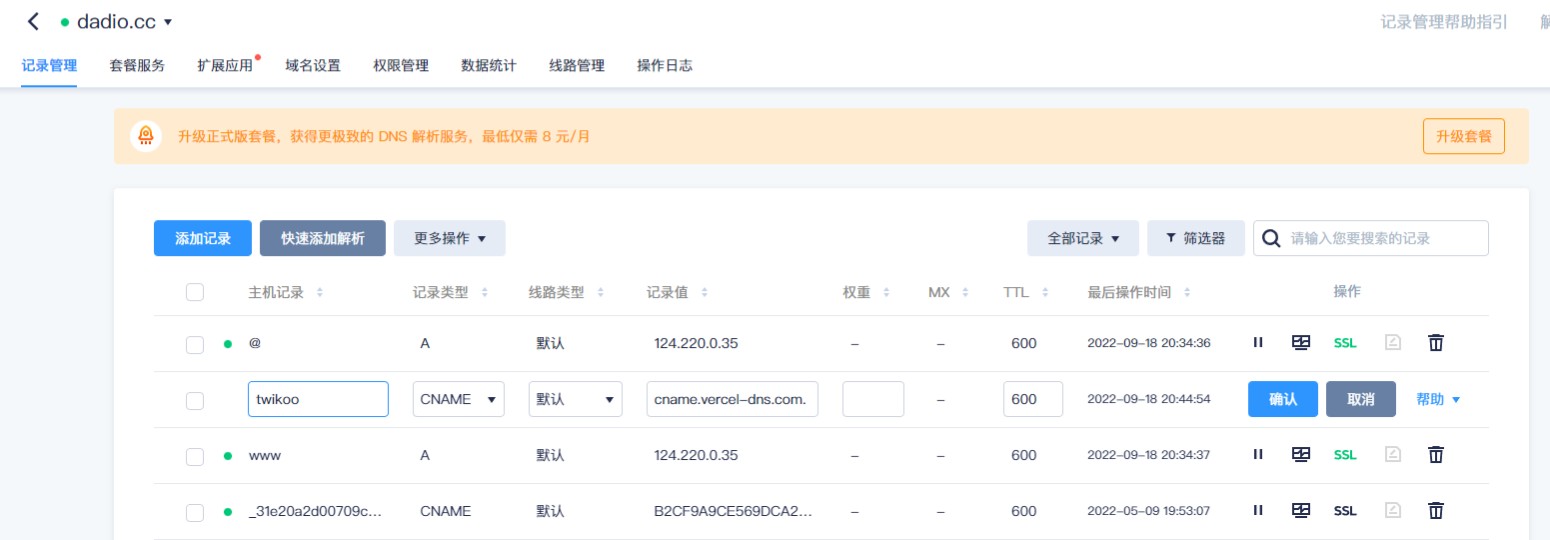Click the 升级套餐 upgrade button
The width and height of the screenshot is (1550, 540).
tap(1463, 136)
